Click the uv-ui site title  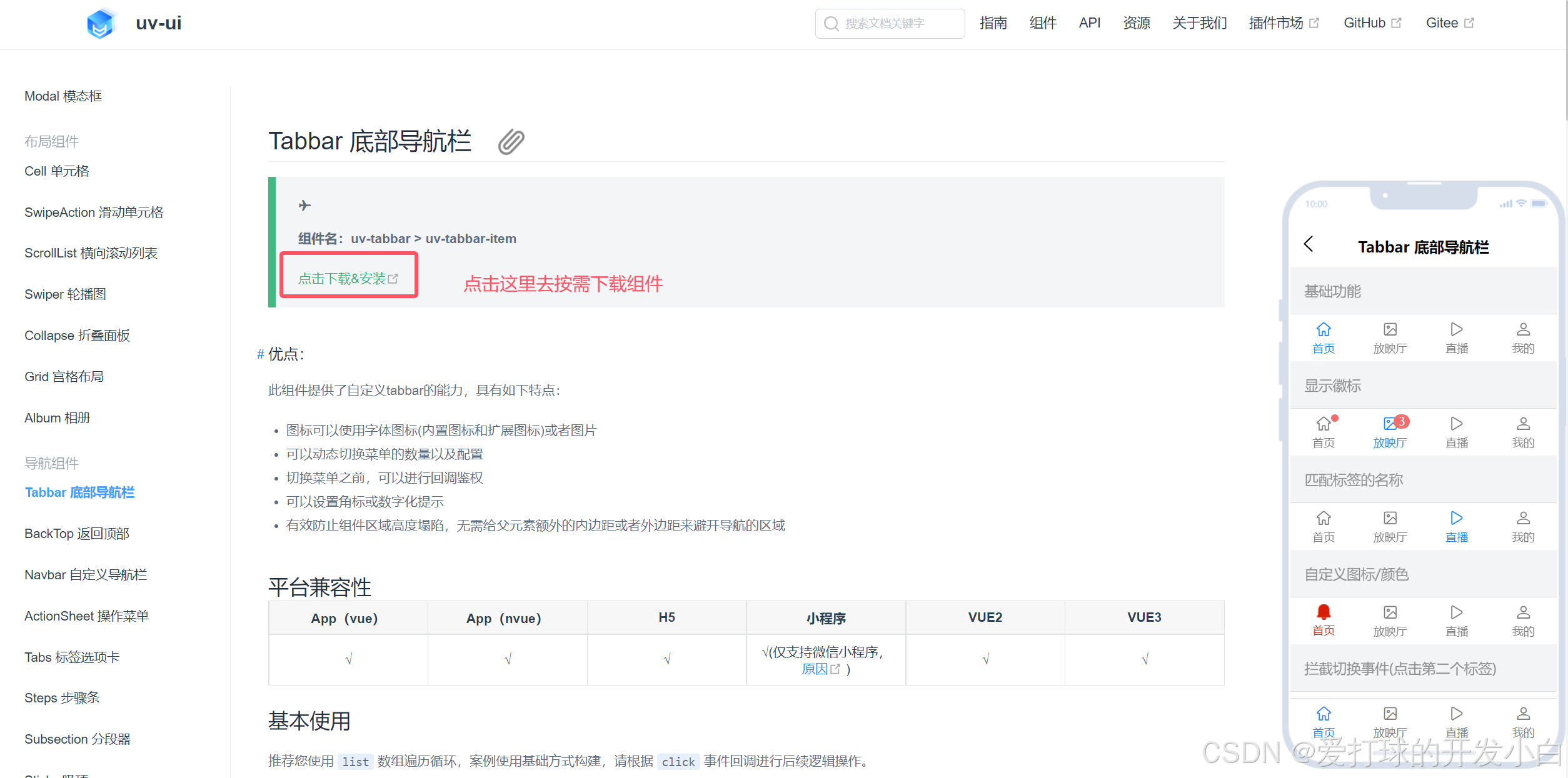click(159, 23)
